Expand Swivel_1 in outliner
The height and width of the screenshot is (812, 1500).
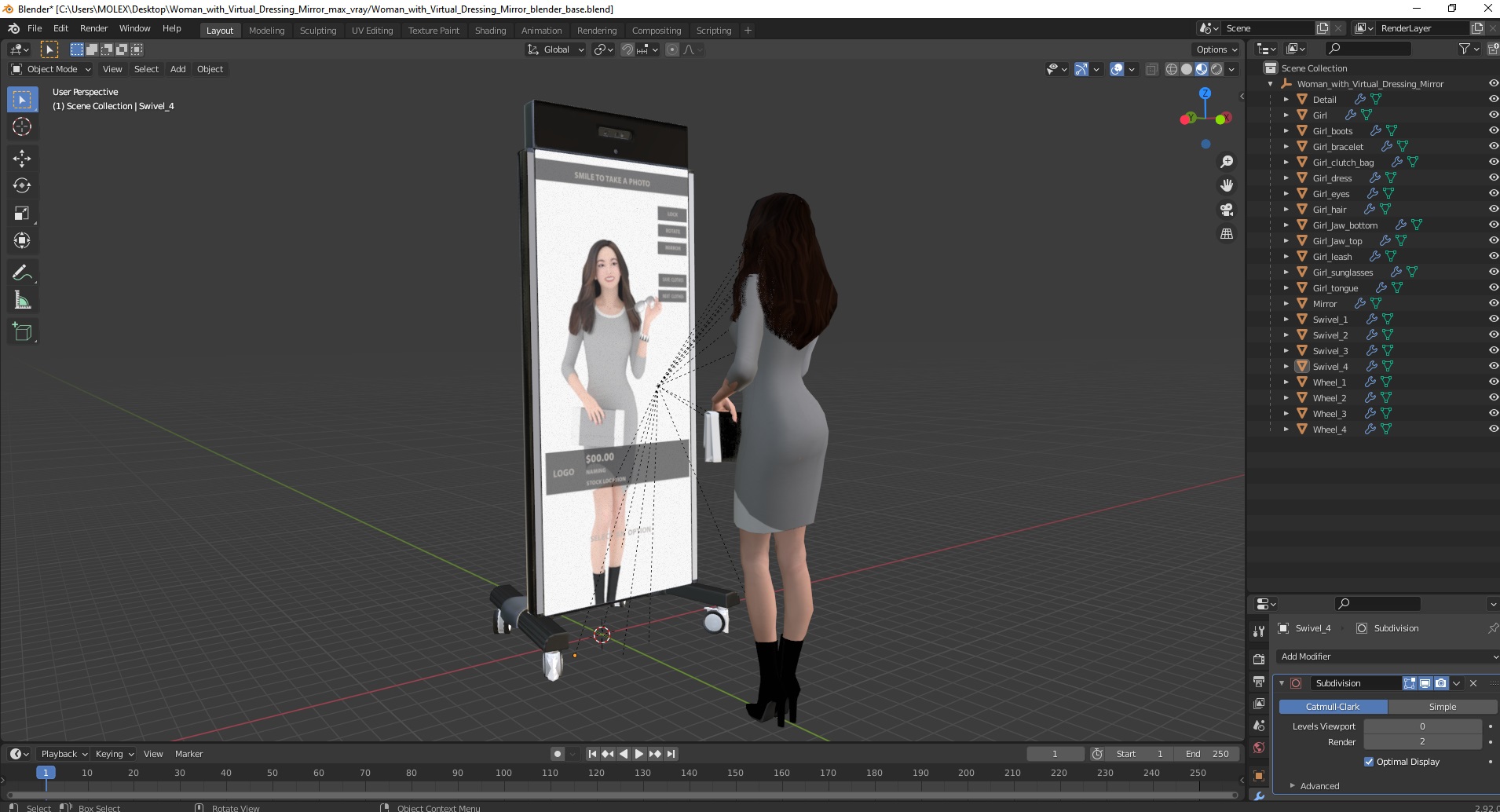tap(1286, 319)
